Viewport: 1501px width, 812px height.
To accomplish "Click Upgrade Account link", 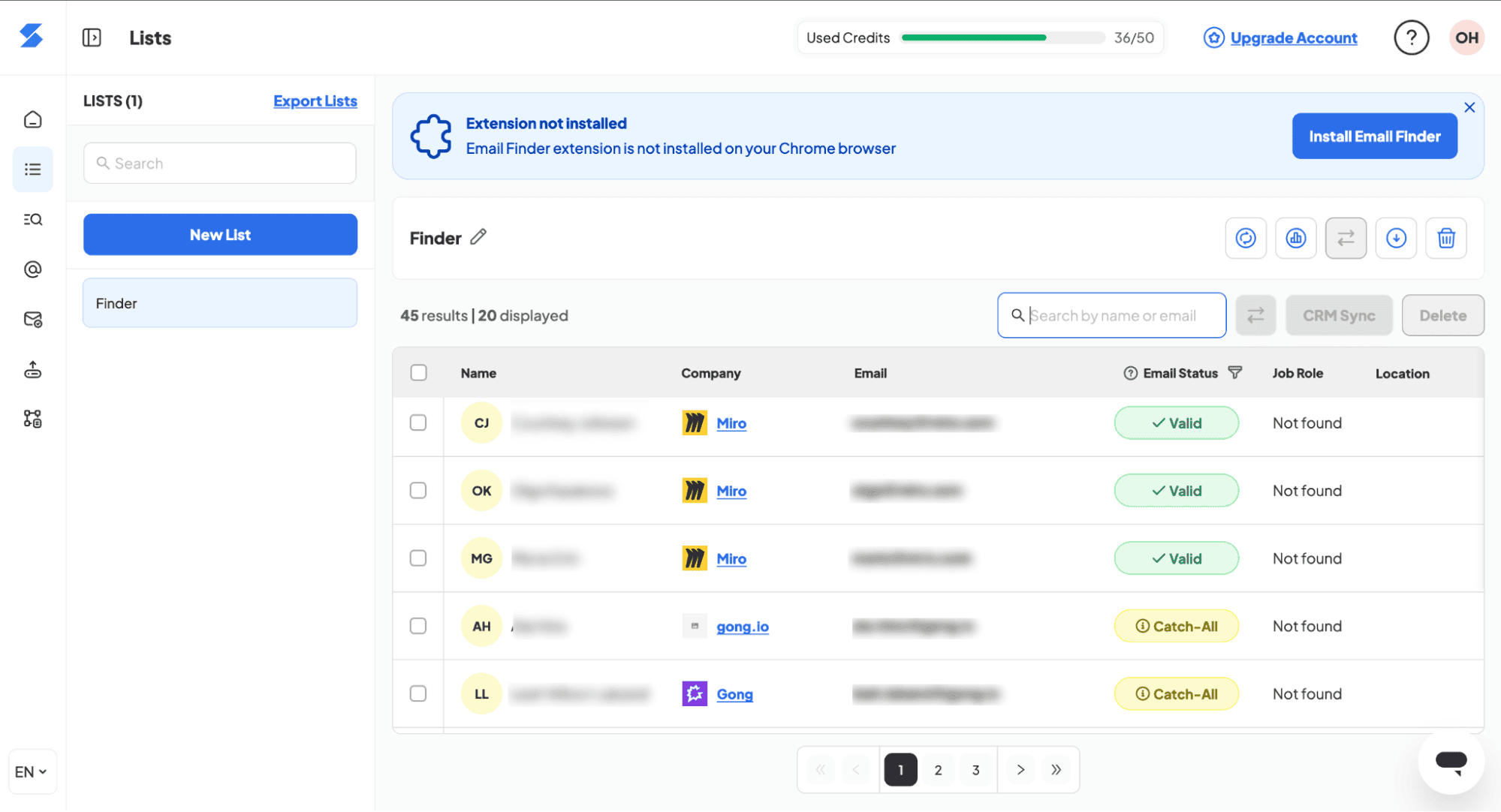I will (1293, 38).
